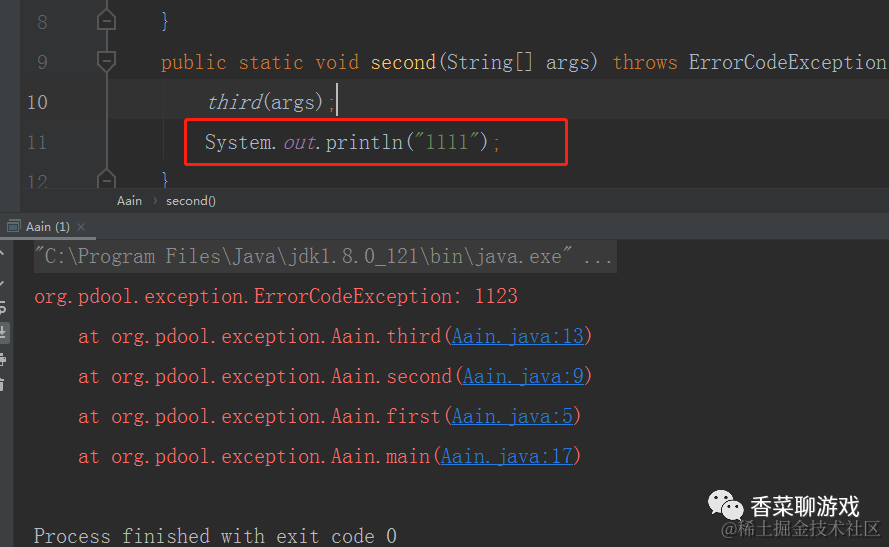889x547 pixels.
Task: Select the Aain breadcrumb
Action: [x=129, y=201]
